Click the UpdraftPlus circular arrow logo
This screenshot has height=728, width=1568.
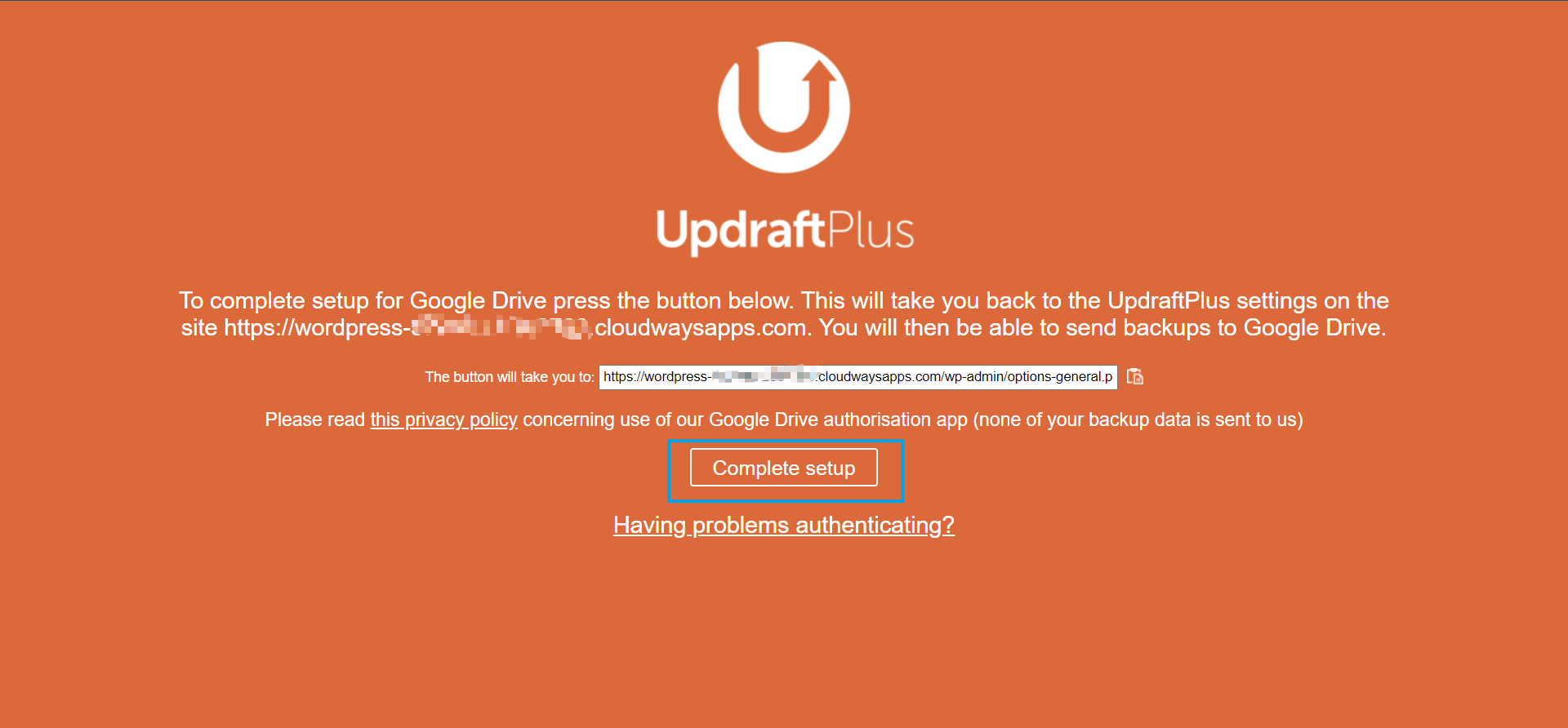(784, 107)
